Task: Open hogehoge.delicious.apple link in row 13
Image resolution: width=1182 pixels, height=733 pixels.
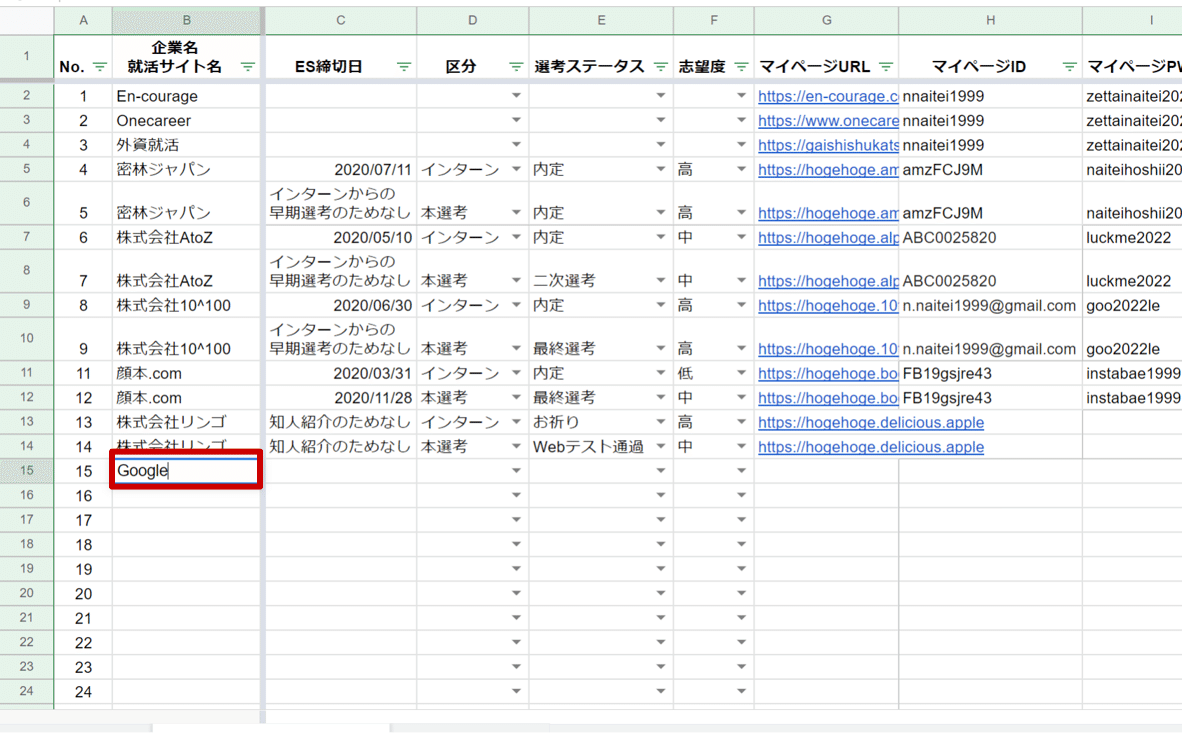Action: click(x=871, y=422)
